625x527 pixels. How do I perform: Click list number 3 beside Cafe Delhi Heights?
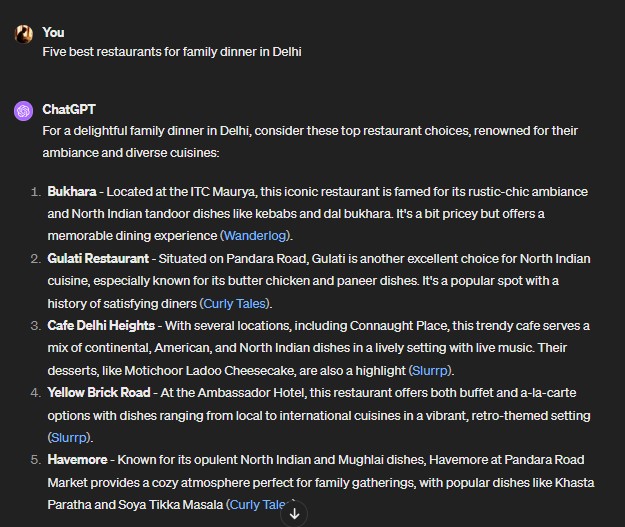(37, 325)
